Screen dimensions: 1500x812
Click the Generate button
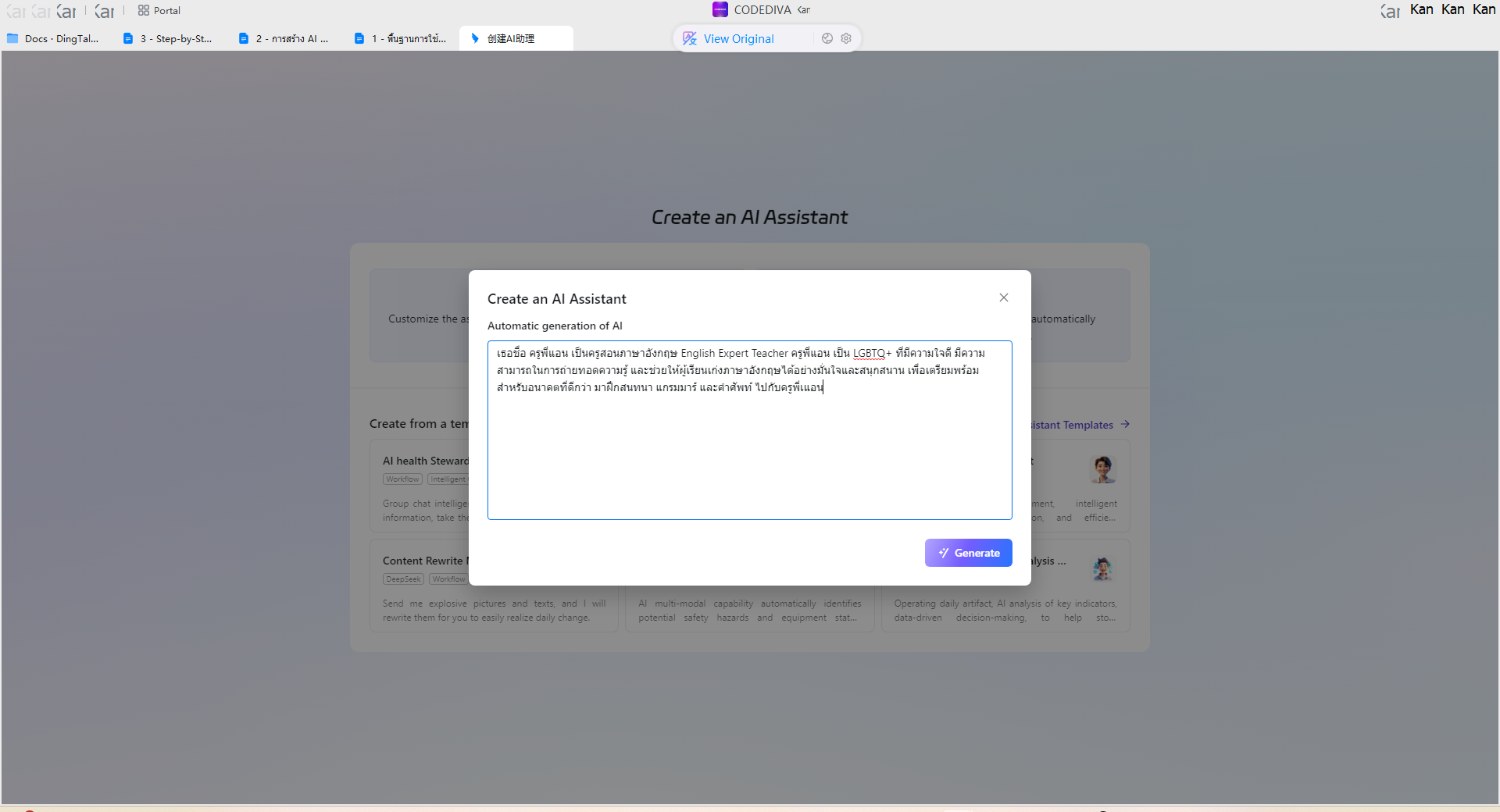coord(968,553)
